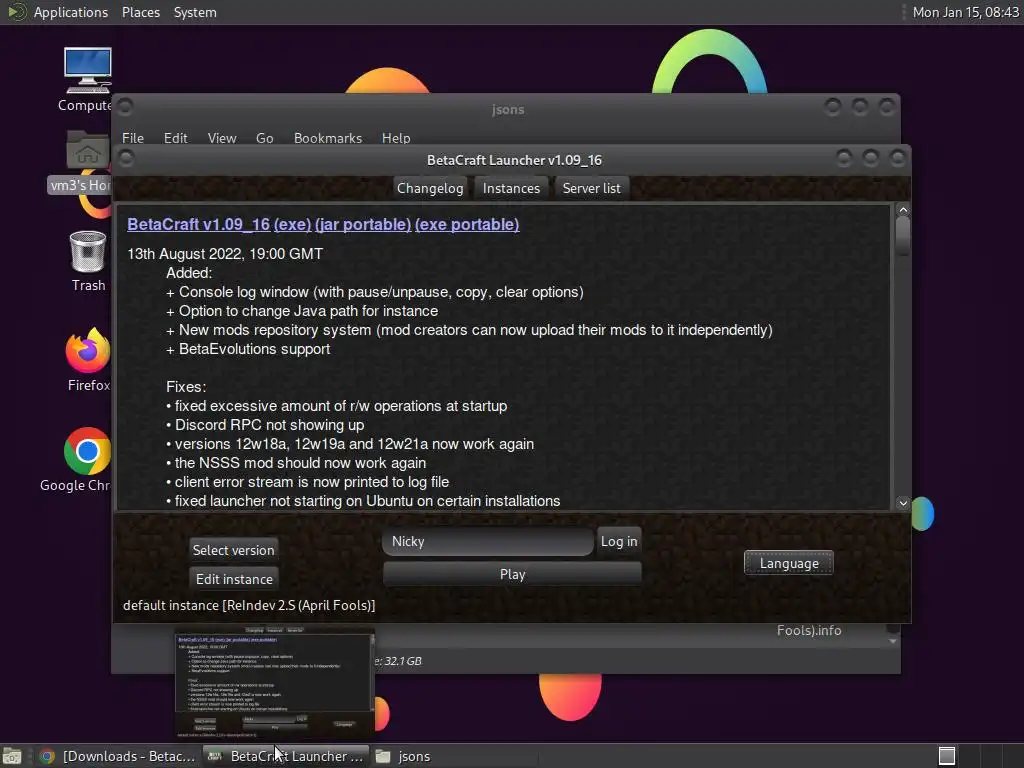Click the Edit instance button
This screenshot has height=768, width=1024.
point(234,579)
